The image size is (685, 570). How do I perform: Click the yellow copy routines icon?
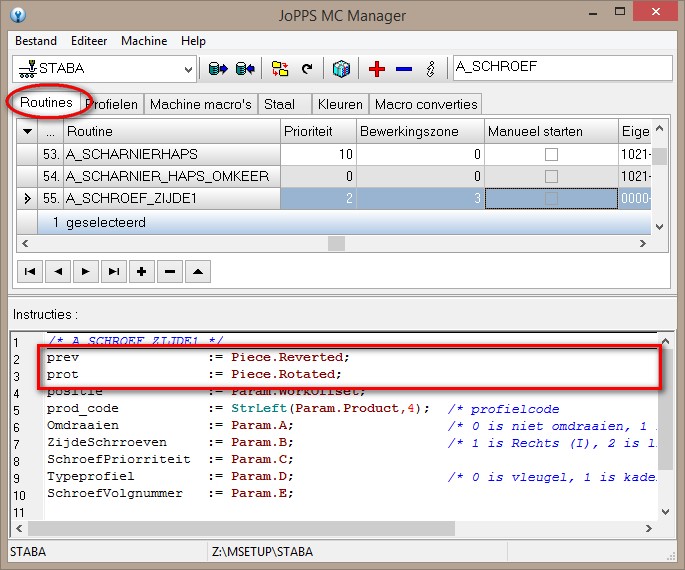click(280, 69)
